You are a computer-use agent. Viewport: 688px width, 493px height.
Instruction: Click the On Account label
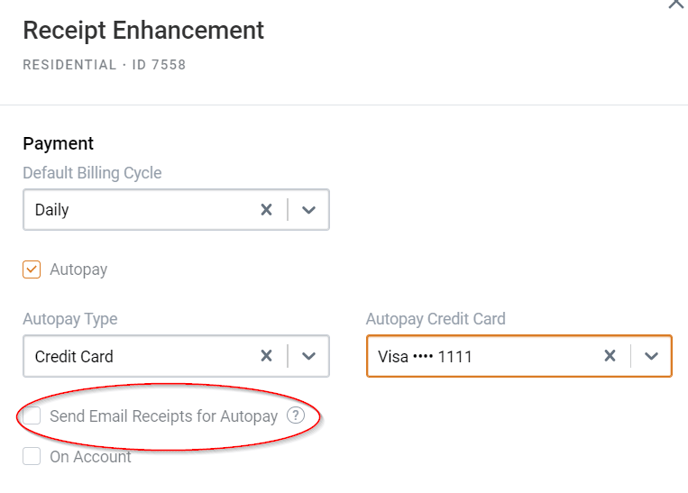click(90, 457)
